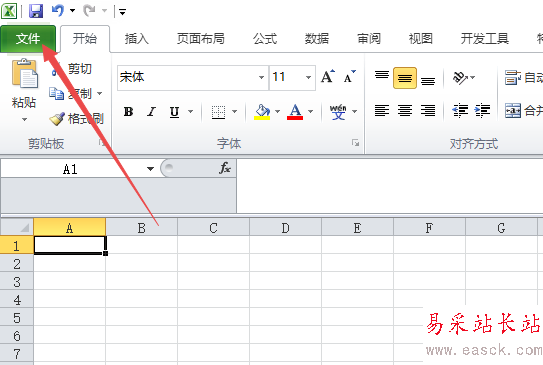Open the Name Box dropdown arrow

(150, 169)
